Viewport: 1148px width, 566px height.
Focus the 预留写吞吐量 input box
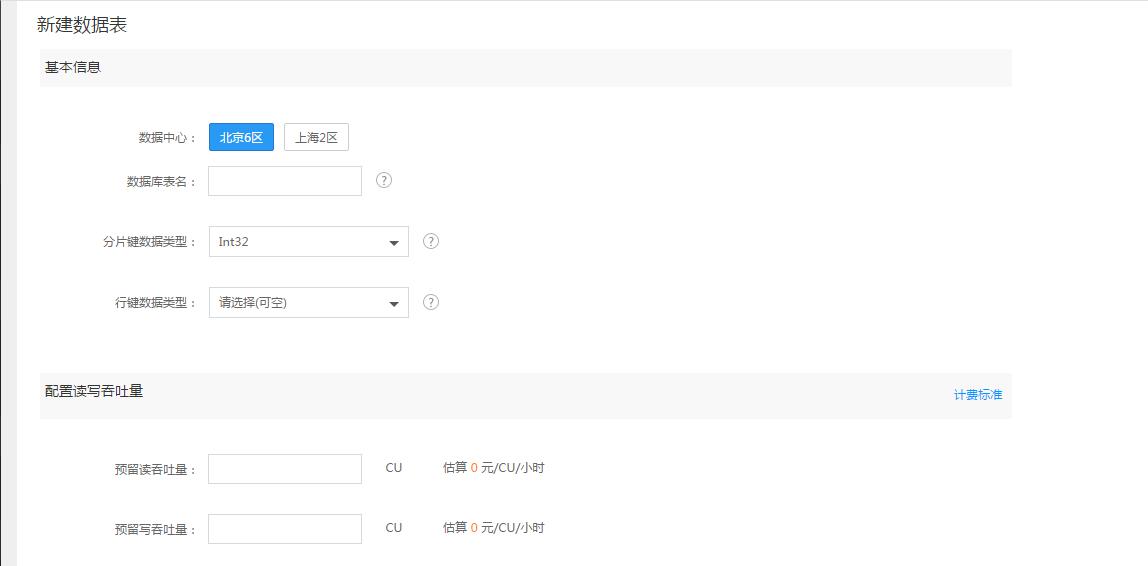tap(285, 529)
